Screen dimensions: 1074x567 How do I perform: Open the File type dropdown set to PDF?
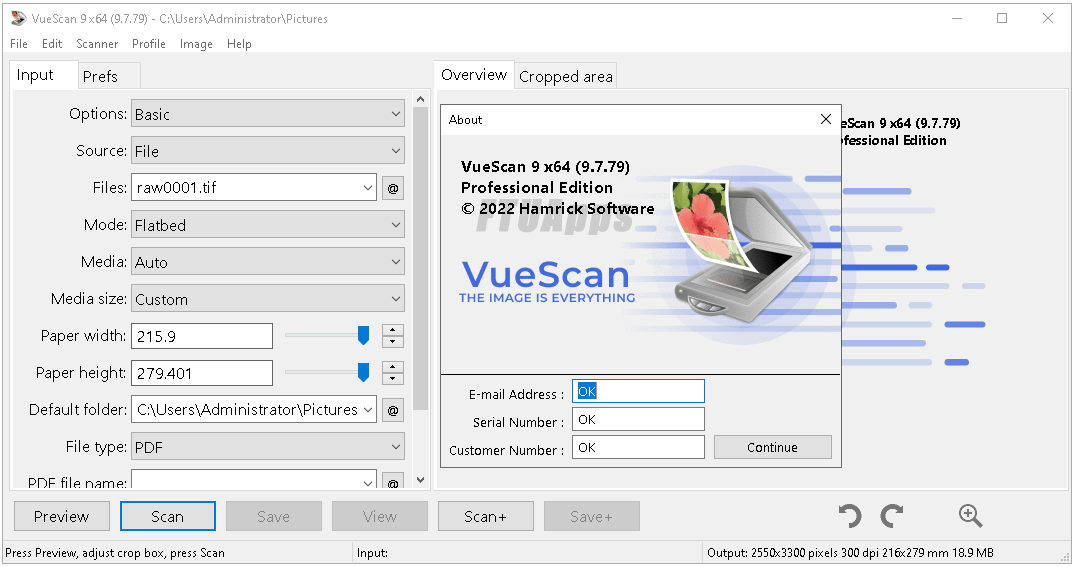(x=268, y=446)
